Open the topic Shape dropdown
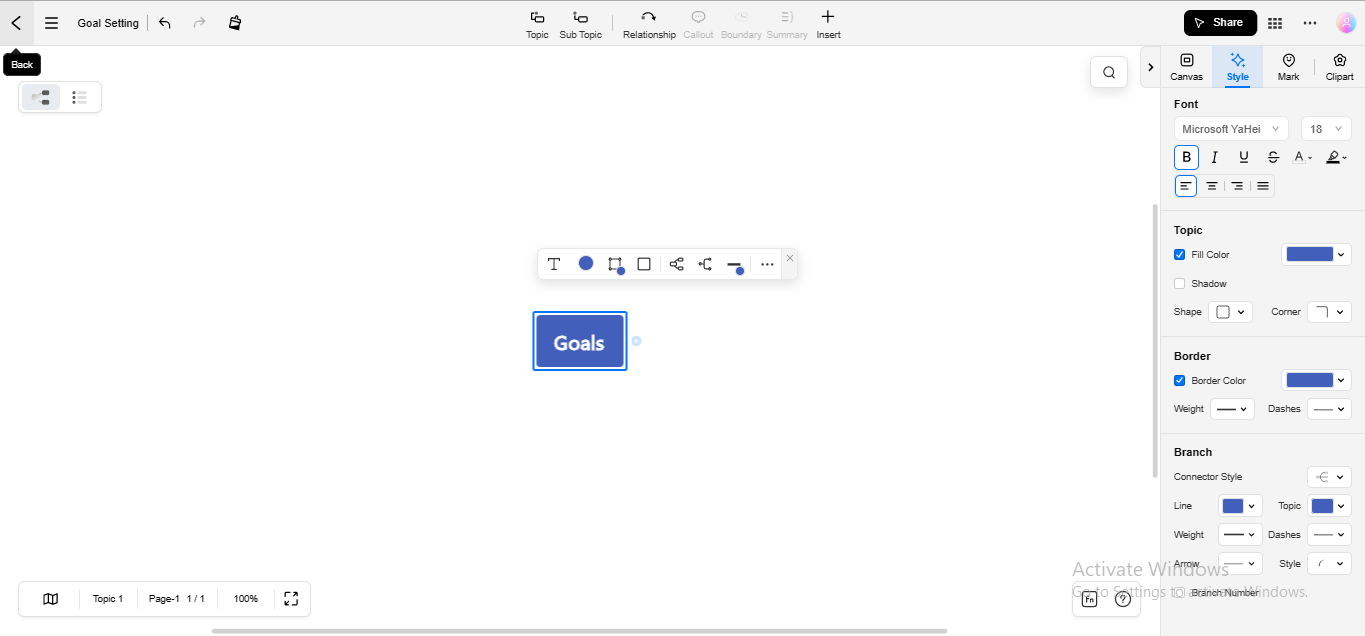The width and height of the screenshot is (1365, 636). pyautogui.click(x=1230, y=311)
